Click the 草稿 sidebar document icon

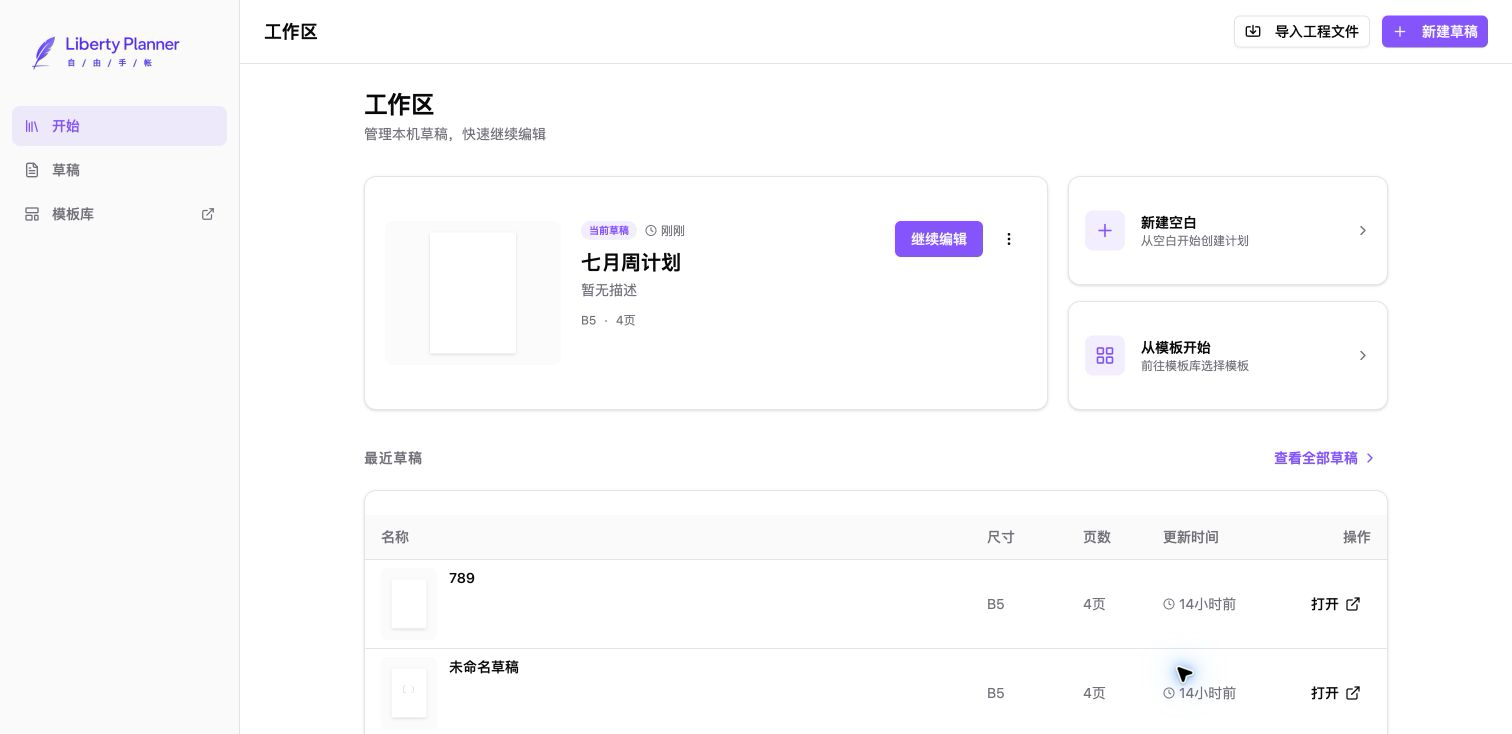click(x=32, y=170)
